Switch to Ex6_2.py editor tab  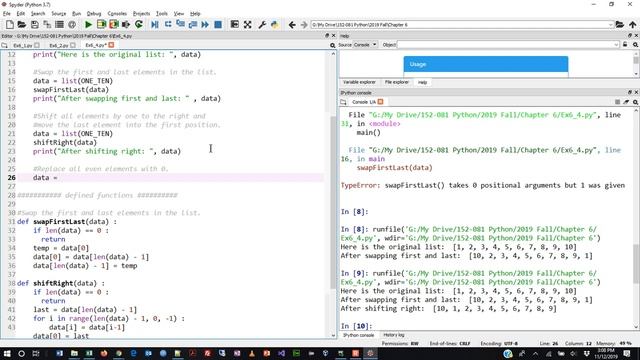[x=59, y=45]
